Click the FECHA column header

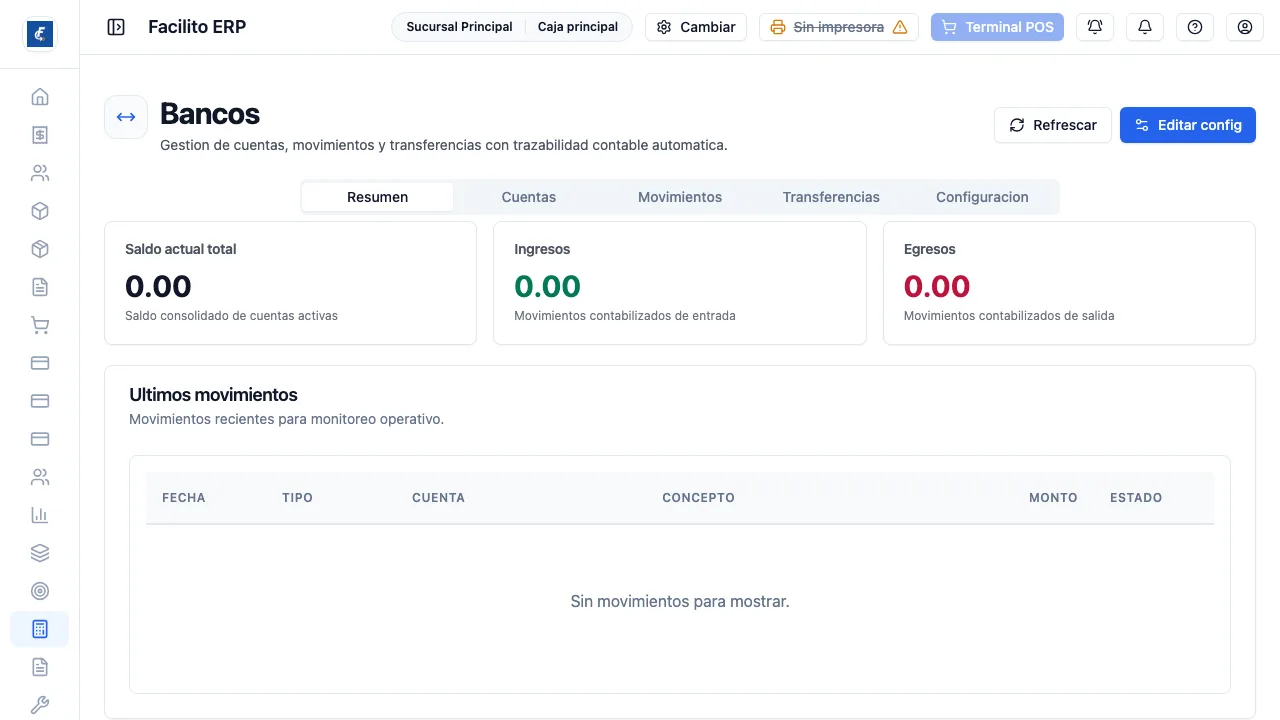184,498
